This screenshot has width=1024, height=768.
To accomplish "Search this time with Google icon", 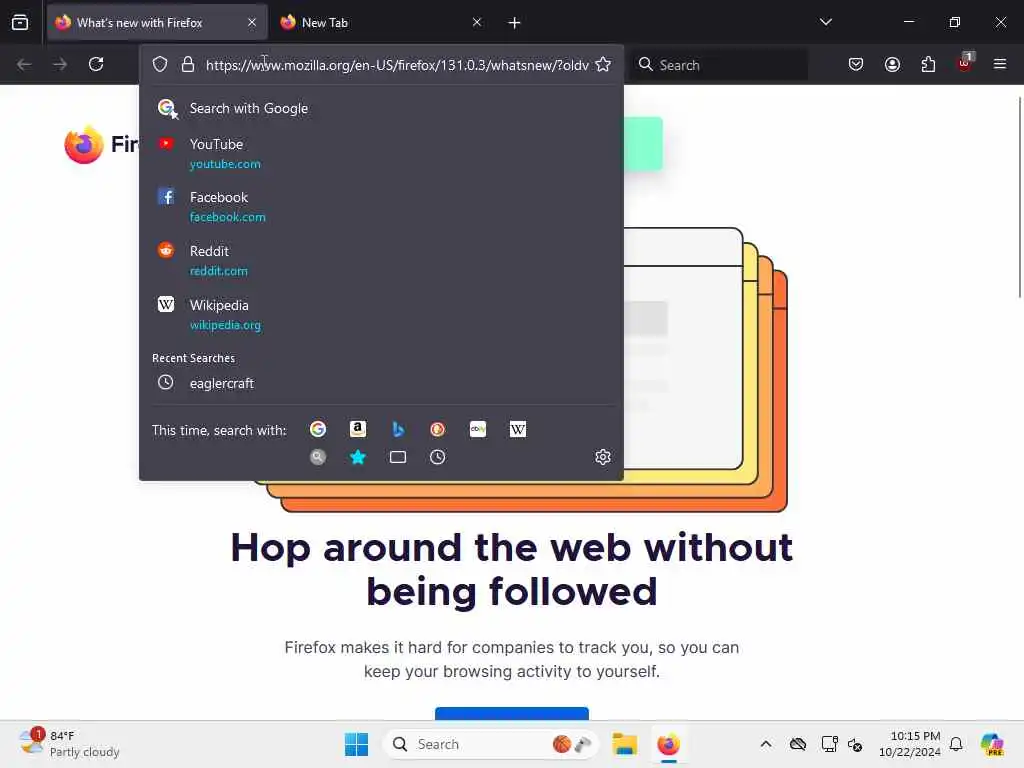I will pos(318,429).
